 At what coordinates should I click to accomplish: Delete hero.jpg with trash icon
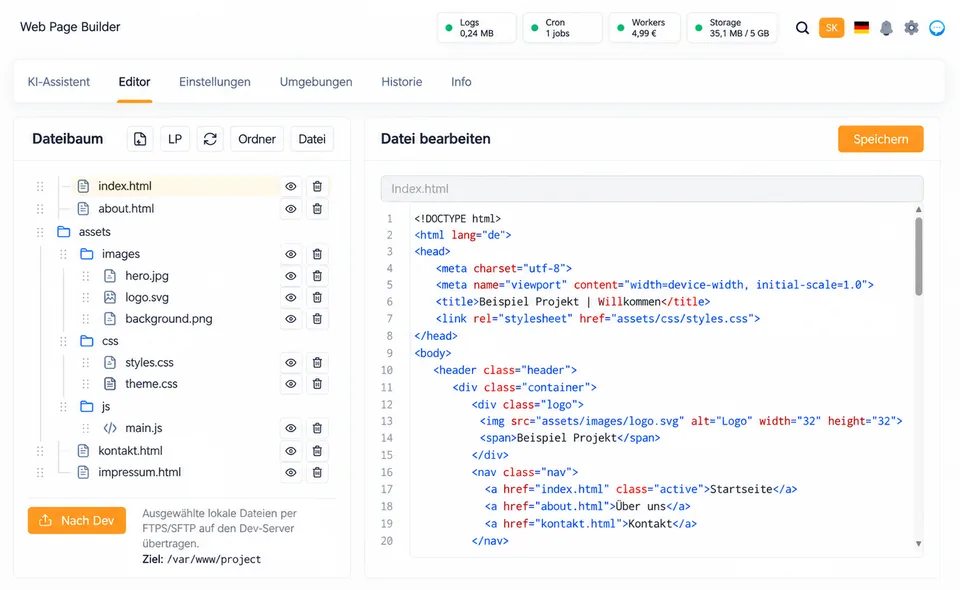(x=317, y=276)
